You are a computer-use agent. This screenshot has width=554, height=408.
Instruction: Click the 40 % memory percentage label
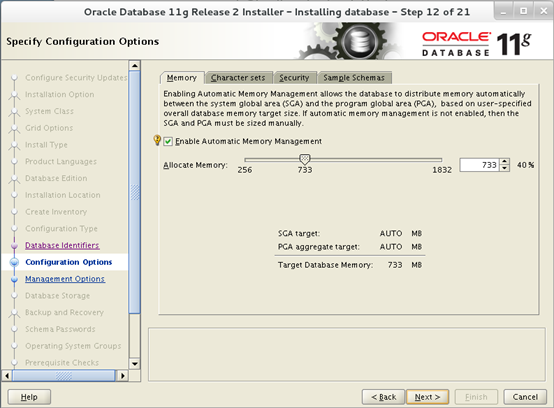[525, 165]
